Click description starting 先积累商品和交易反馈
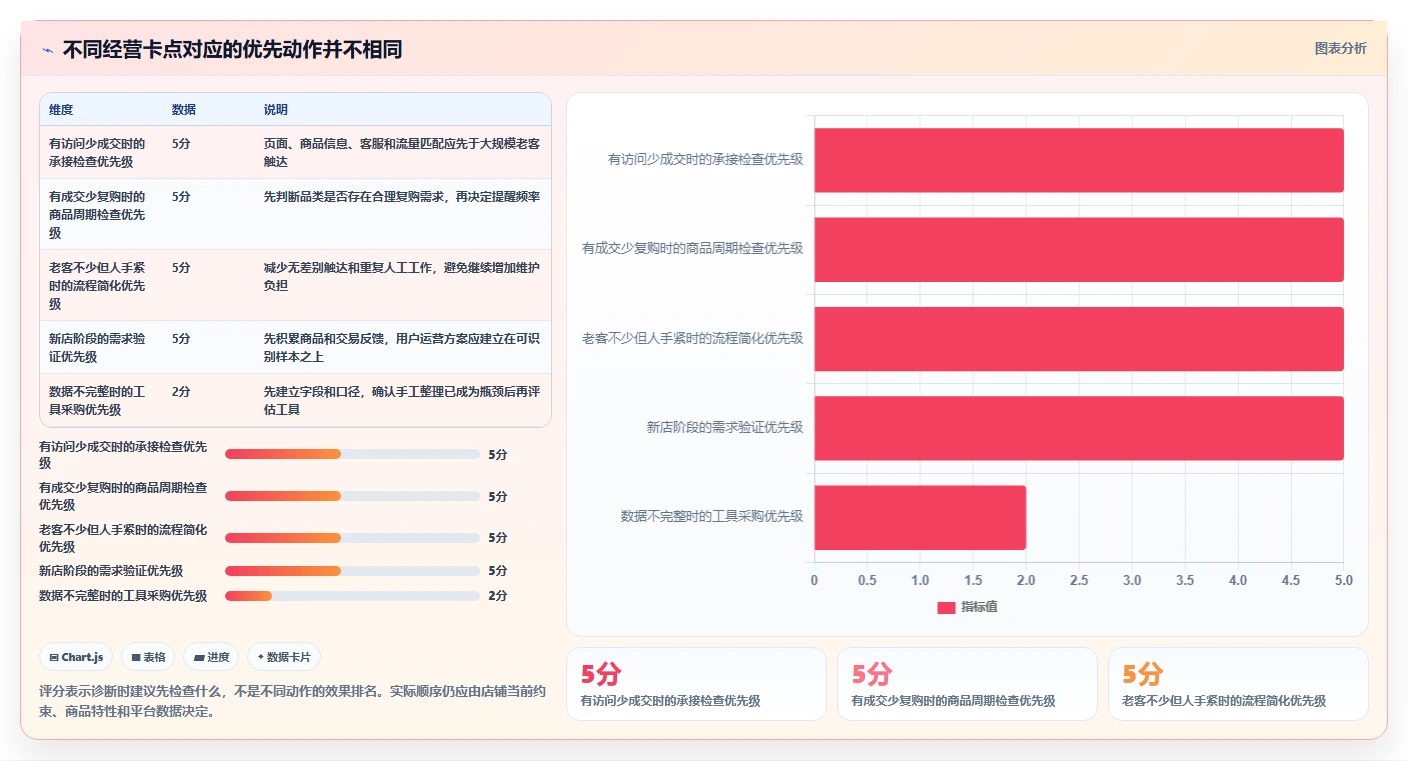 [x=402, y=347]
